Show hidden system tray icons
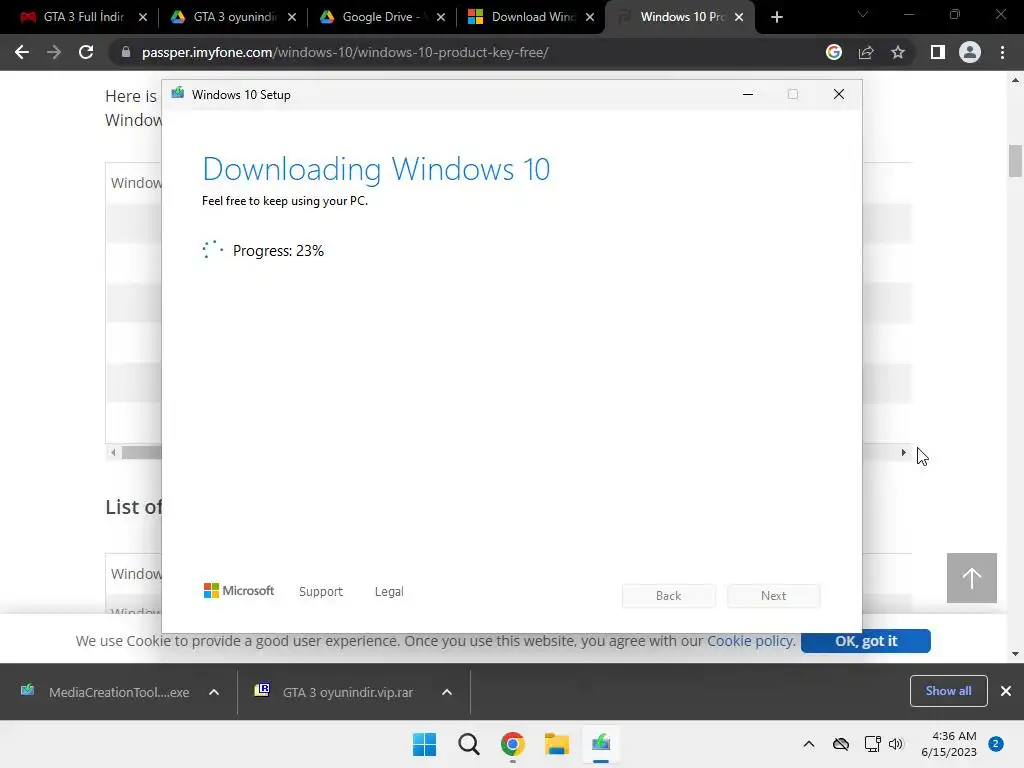This screenshot has width=1024, height=768. click(x=808, y=744)
